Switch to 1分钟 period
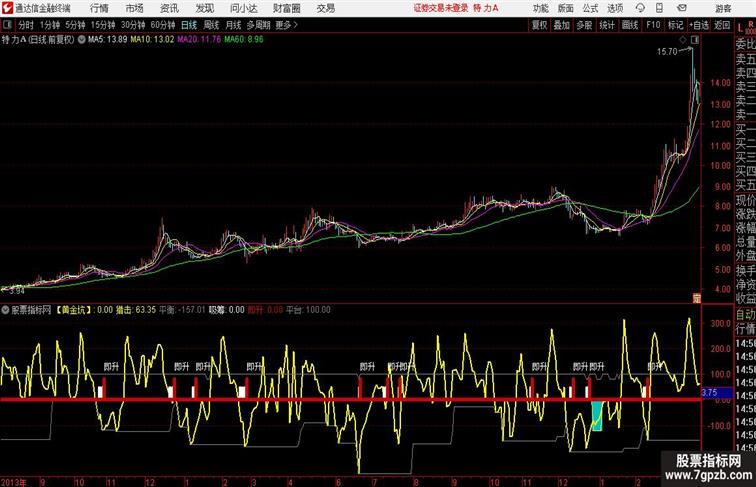The width and height of the screenshot is (756, 487). pos(50,25)
